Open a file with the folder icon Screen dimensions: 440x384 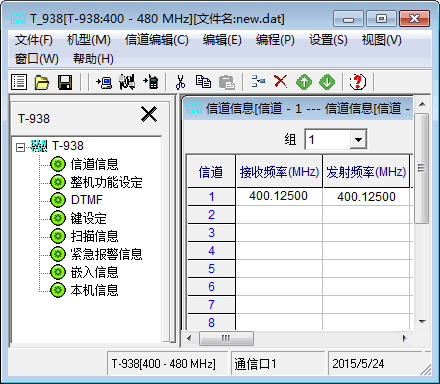42,82
